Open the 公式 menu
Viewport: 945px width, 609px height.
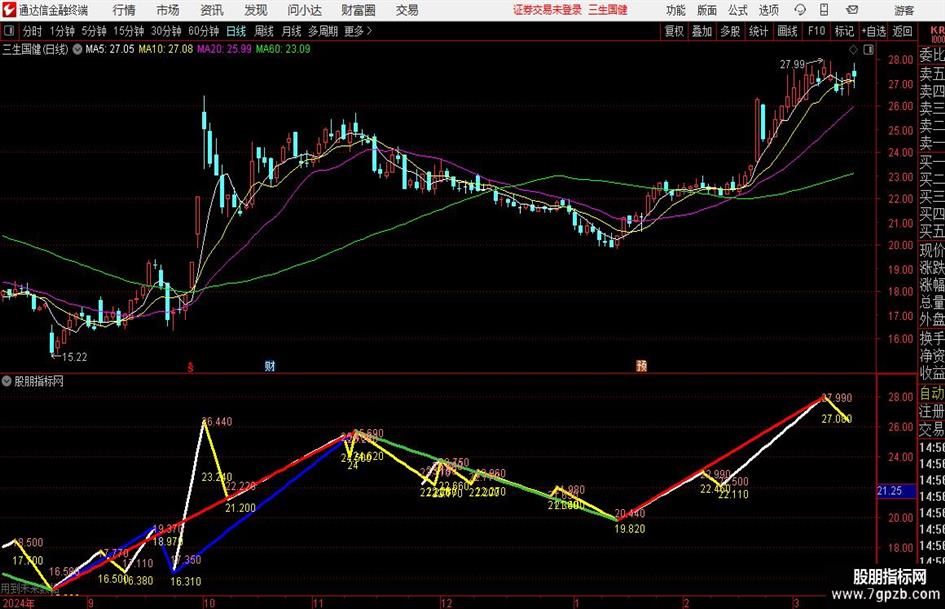(x=737, y=10)
